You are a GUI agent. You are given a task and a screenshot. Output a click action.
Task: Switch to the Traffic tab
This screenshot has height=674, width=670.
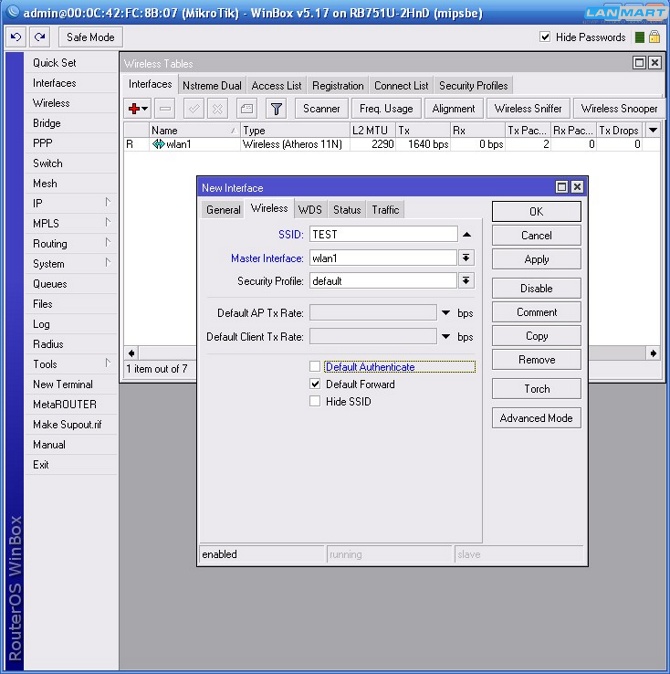(385, 210)
